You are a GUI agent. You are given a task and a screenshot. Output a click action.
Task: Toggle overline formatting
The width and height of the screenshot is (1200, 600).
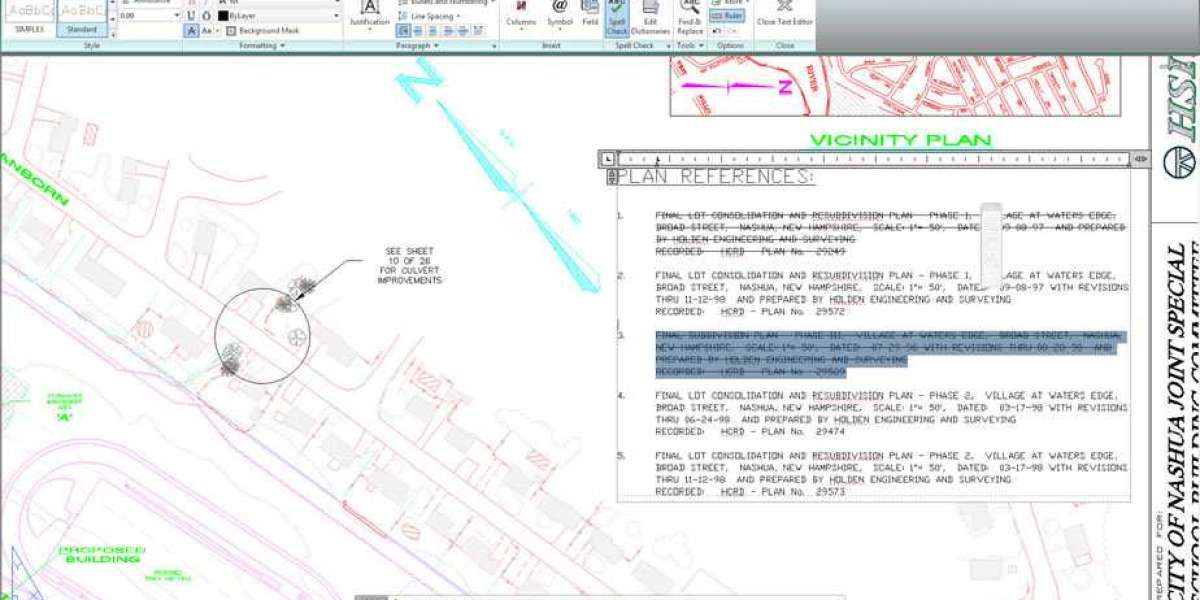(206, 16)
